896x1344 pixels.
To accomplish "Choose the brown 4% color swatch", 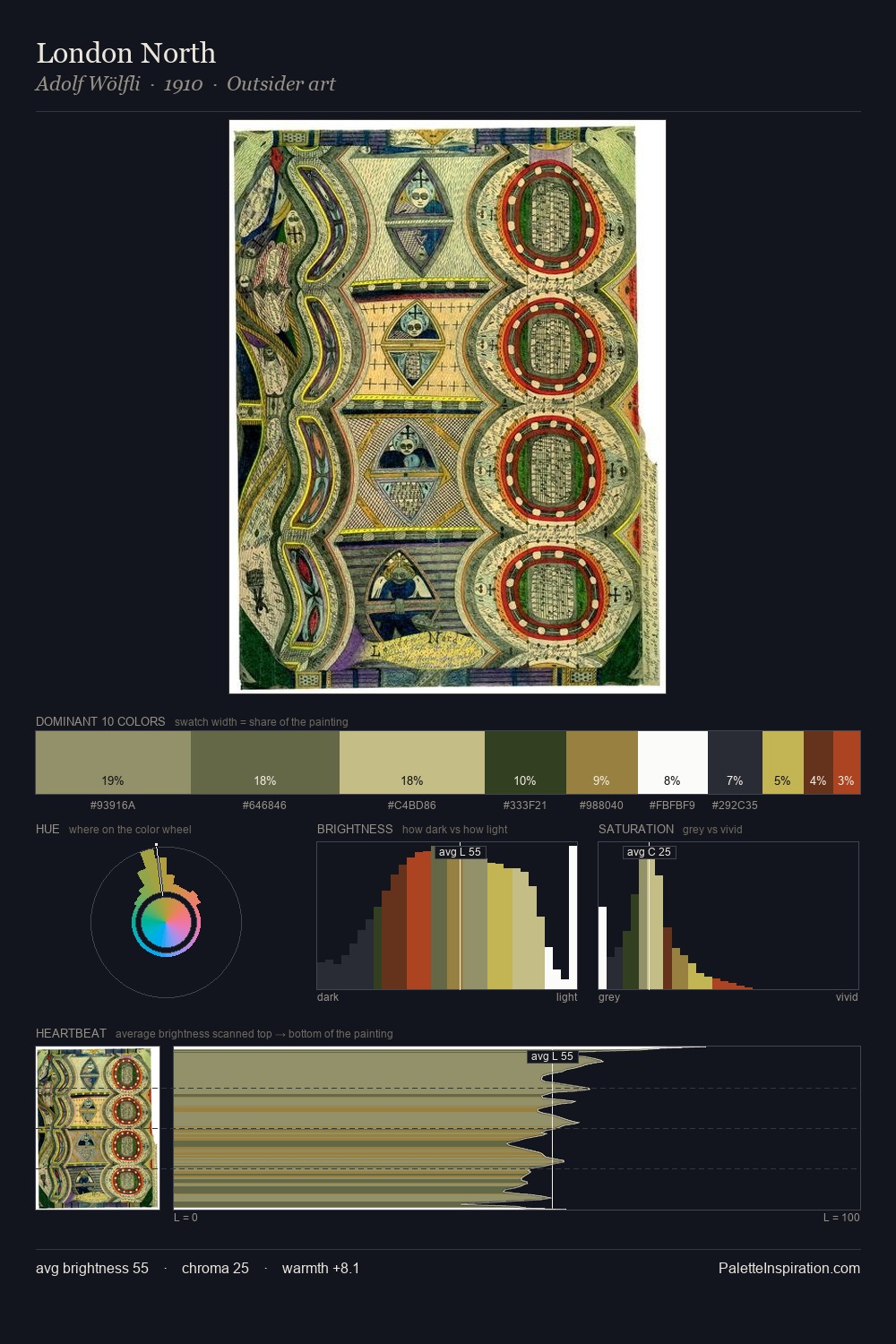I will (818, 762).
